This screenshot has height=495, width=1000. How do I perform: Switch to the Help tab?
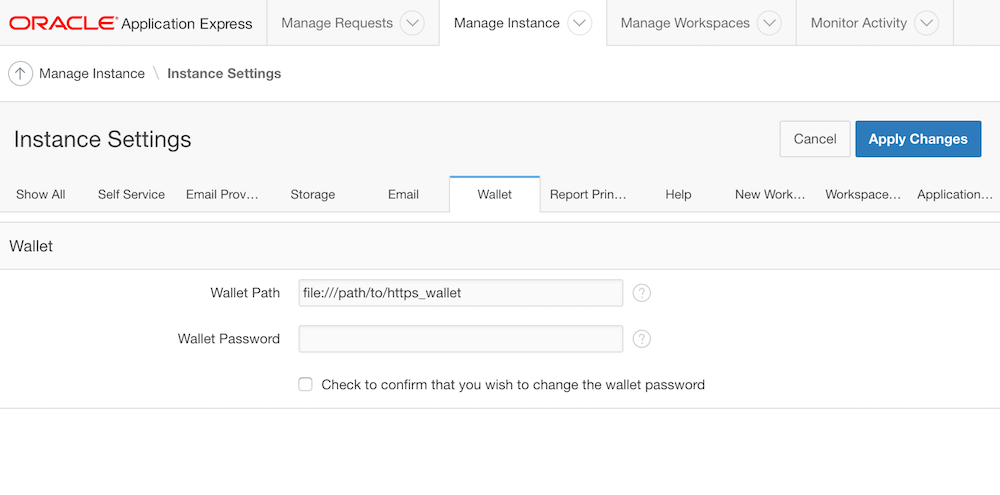tap(679, 195)
